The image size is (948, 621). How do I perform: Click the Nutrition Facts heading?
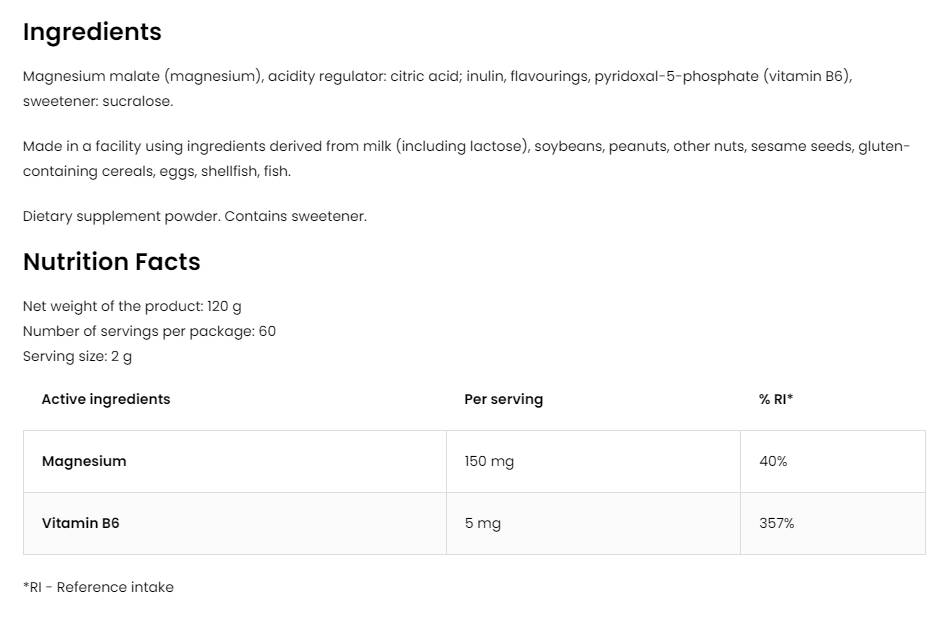[x=111, y=262]
